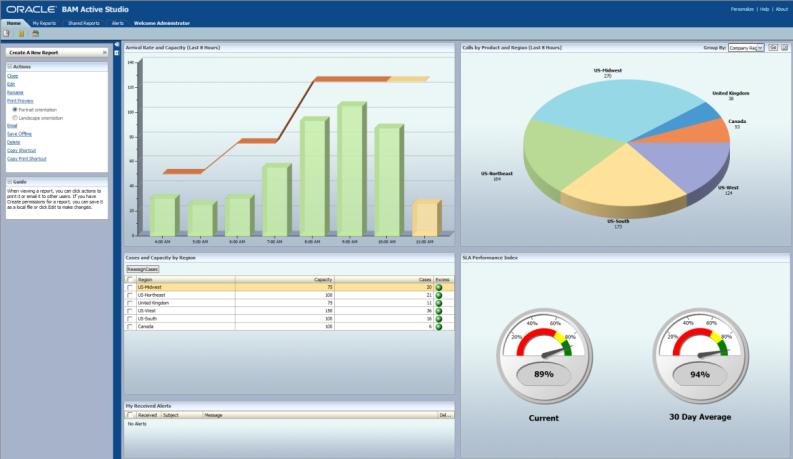The height and width of the screenshot is (459, 793).
Task: Click the Save Offline link
Action: pos(19,134)
